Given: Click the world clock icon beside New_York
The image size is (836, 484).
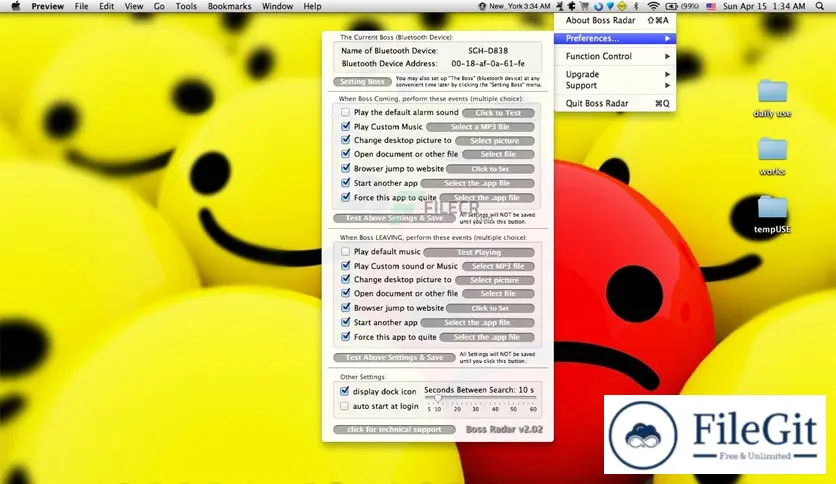Looking at the screenshot, I should click(483, 6).
